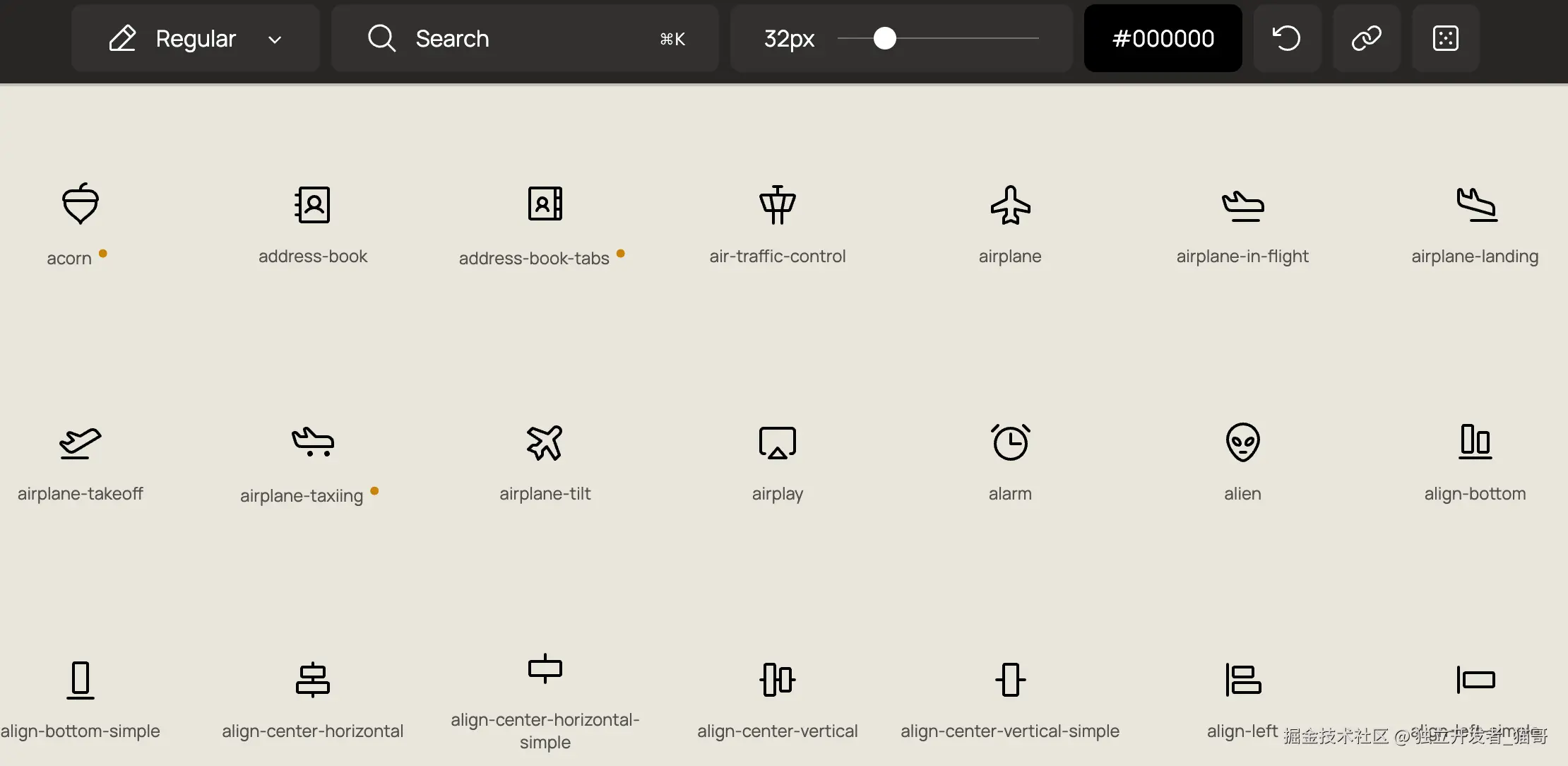
Task: Pick the airplane-in-flight icon
Action: click(1242, 204)
